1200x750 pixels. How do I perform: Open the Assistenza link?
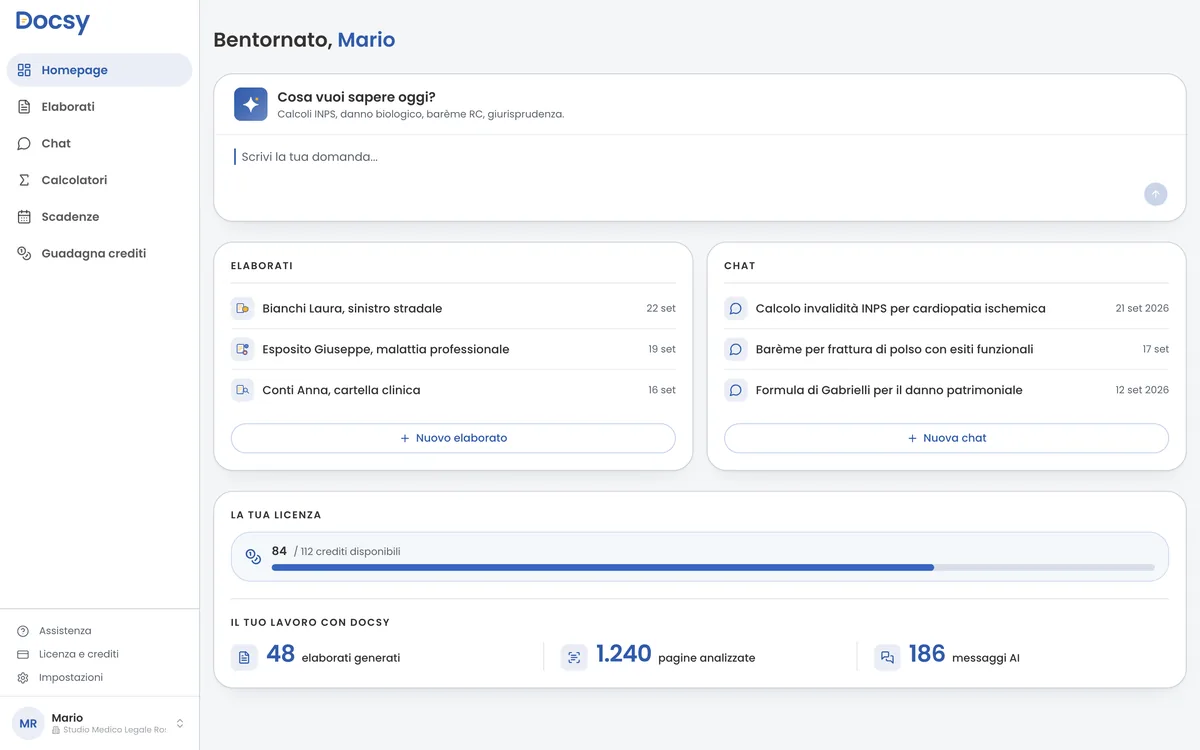65,631
